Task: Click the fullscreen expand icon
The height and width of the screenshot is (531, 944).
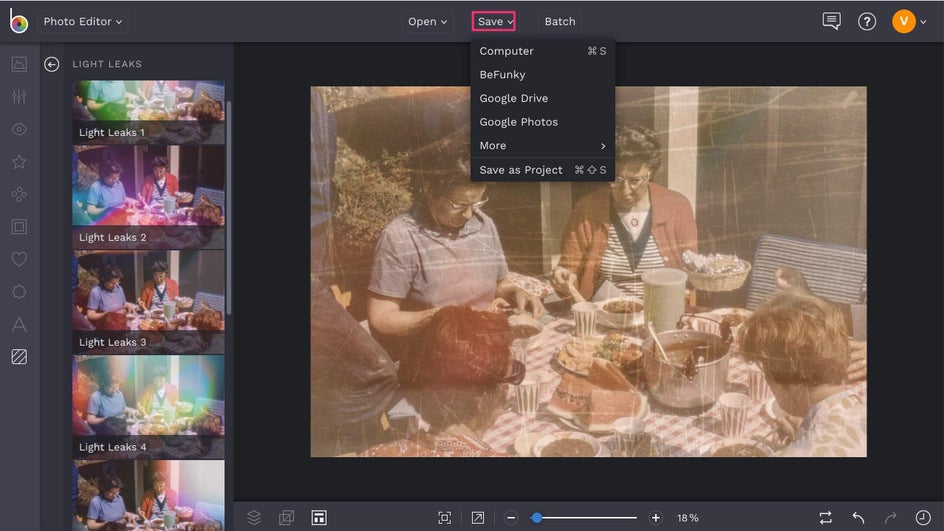Action: pos(477,518)
